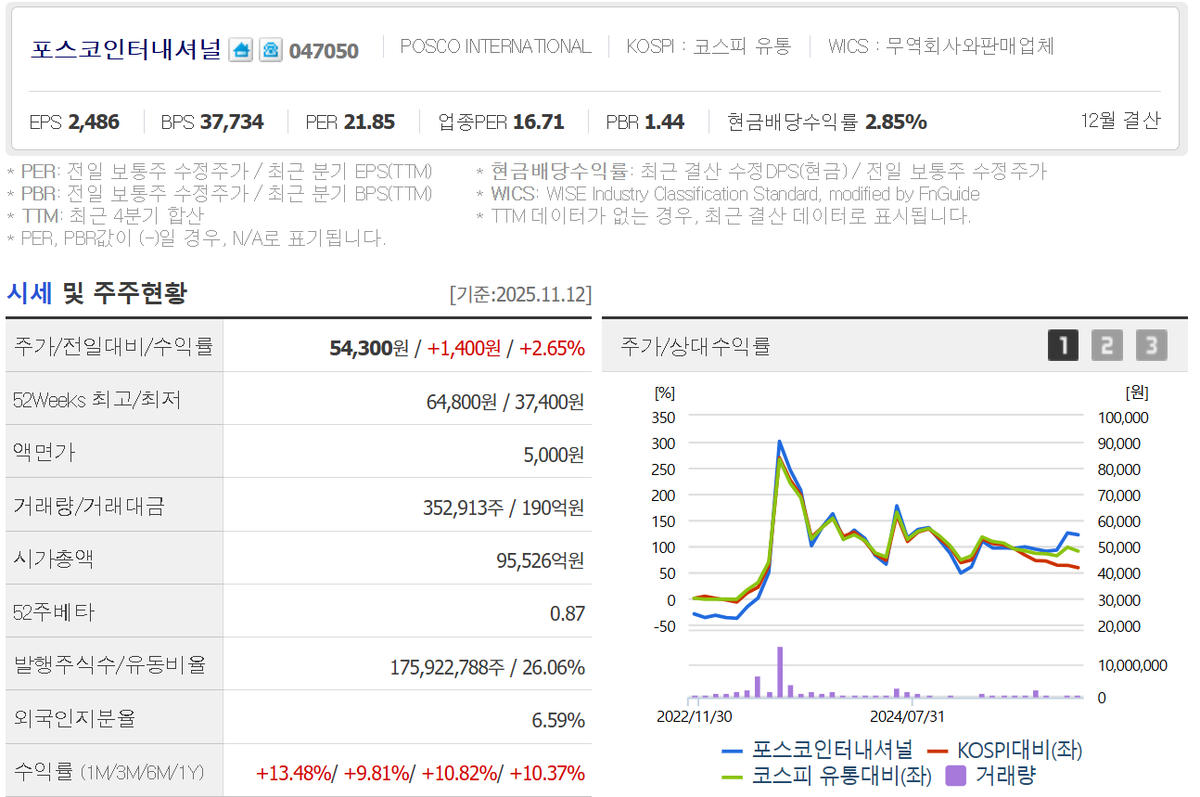This screenshot has width=1200, height=797.
Task: Select the +9.81% three-month return
Action: (x=377, y=772)
